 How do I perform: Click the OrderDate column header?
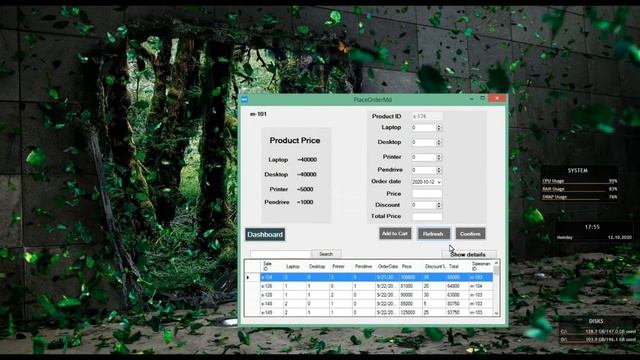(x=387, y=266)
